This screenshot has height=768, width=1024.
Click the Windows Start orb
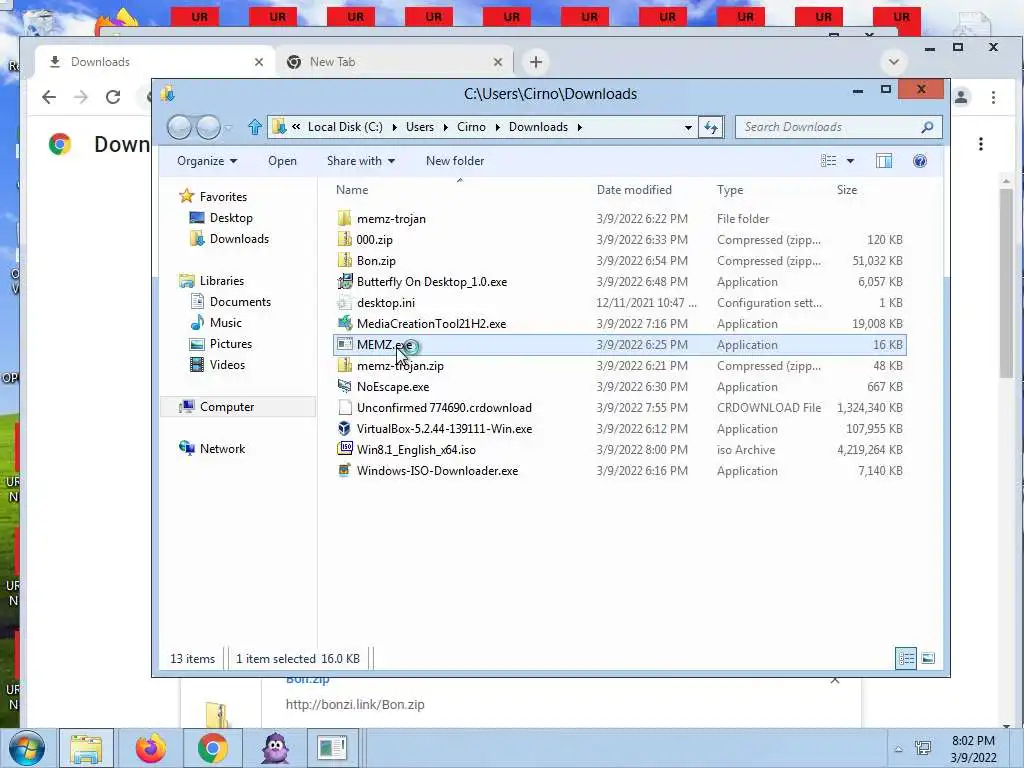pos(27,748)
